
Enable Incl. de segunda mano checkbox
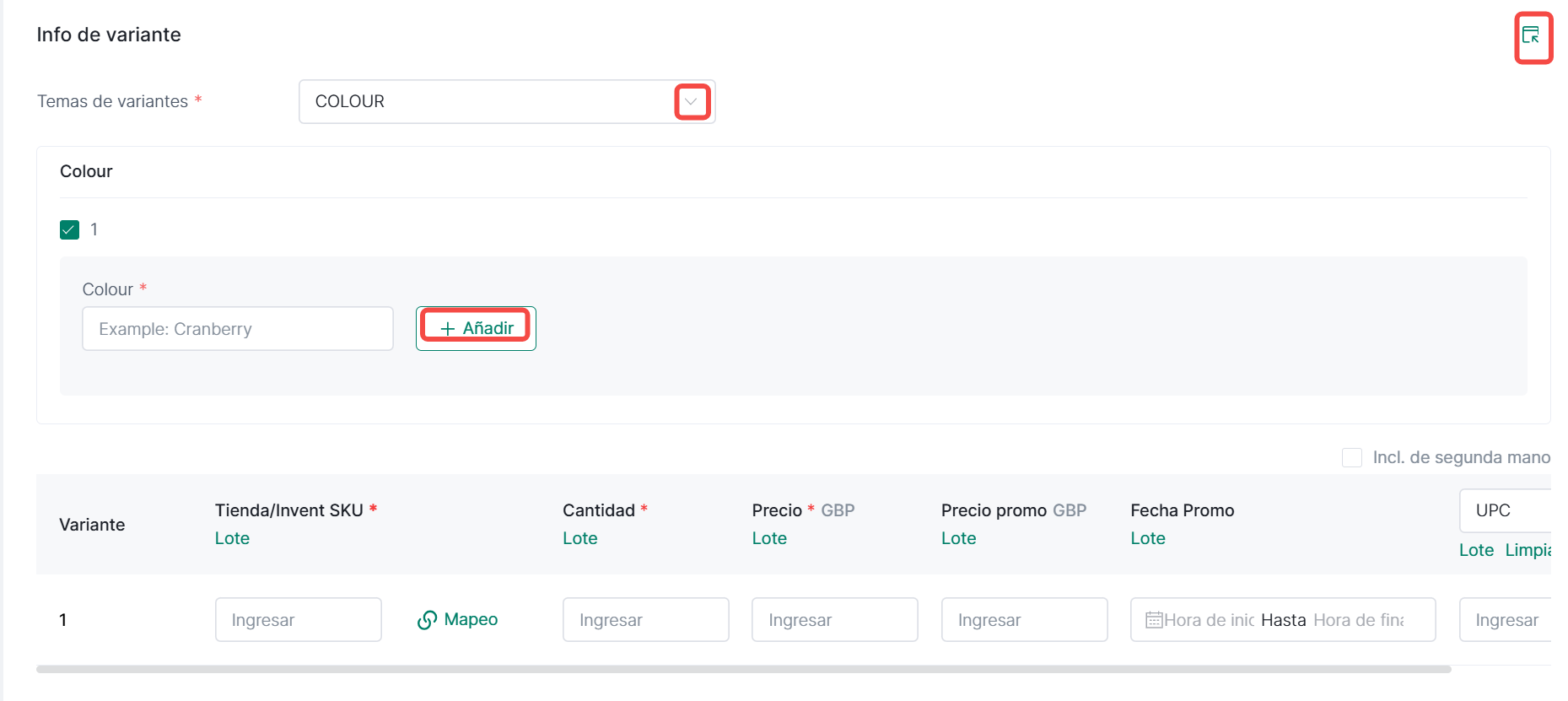pyautogui.click(x=1351, y=457)
